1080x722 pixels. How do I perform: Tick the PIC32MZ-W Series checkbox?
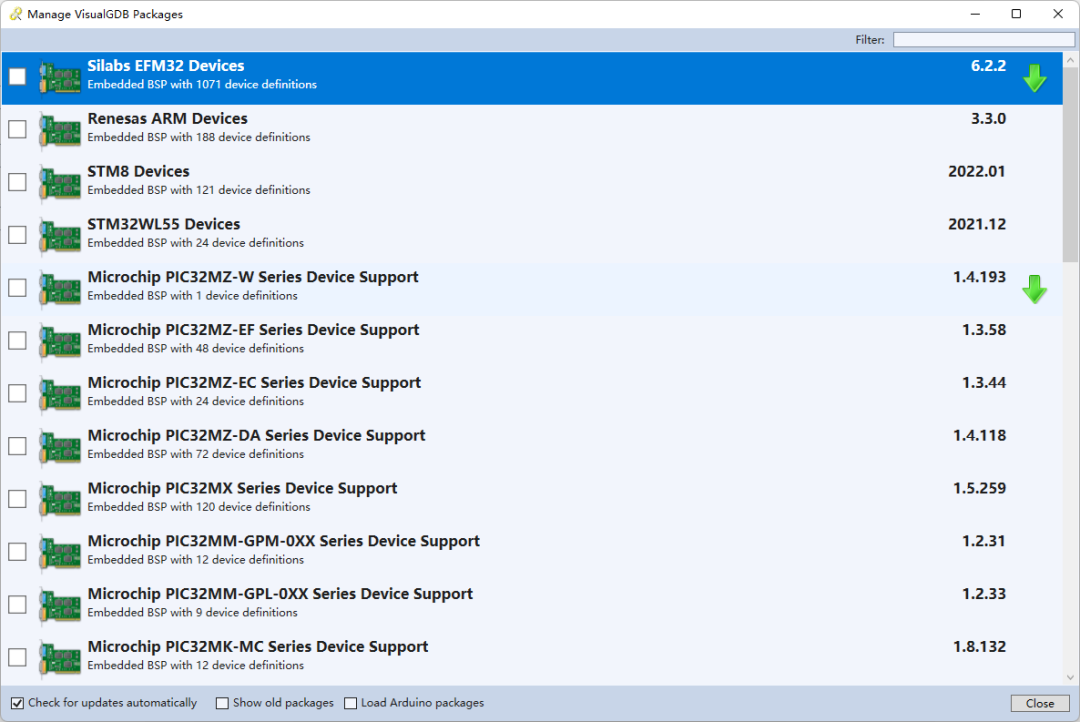click(x=17, y=287)
